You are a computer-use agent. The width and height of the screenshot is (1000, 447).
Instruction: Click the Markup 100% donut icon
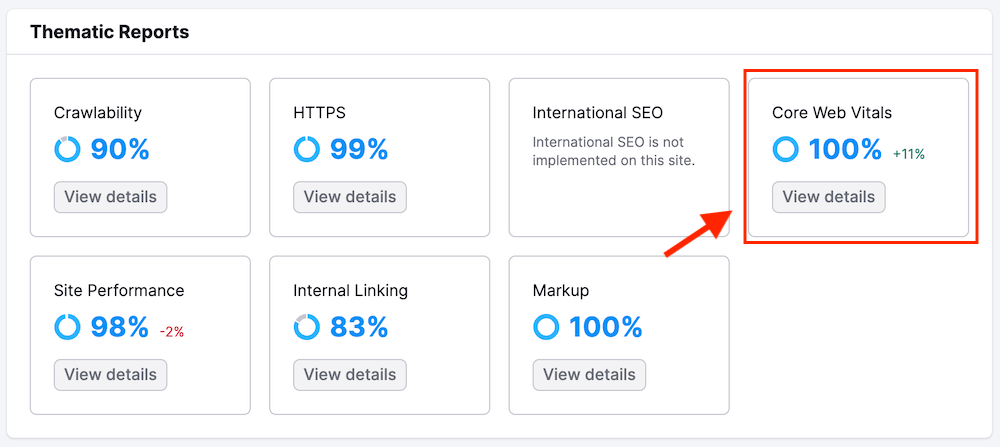click(x=546, y=327)
